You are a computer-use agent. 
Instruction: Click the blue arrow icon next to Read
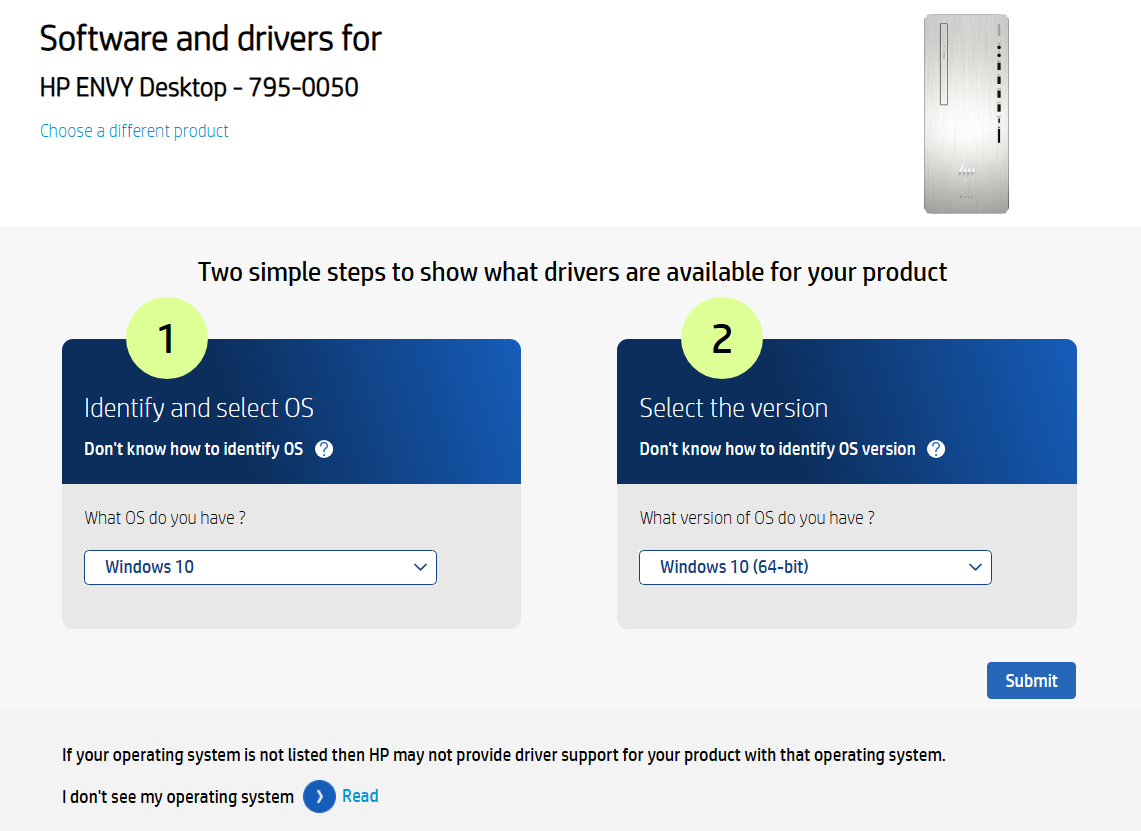[318, 796]
